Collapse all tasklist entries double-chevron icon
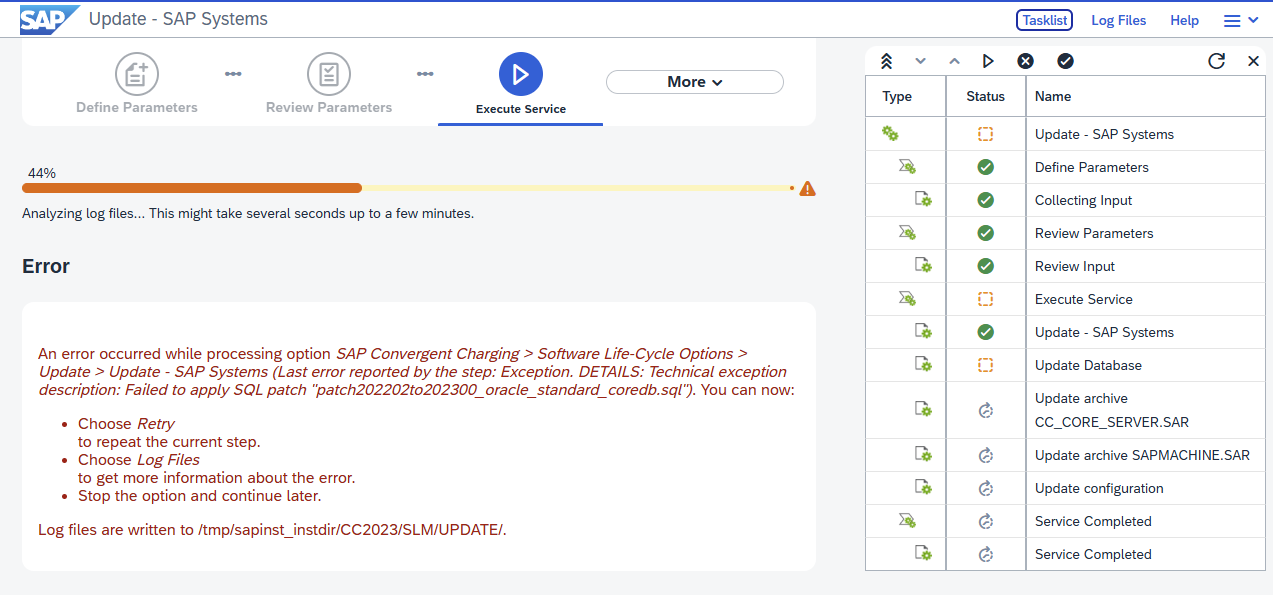Screen dimensions: 1273x595 pos(886,61)
